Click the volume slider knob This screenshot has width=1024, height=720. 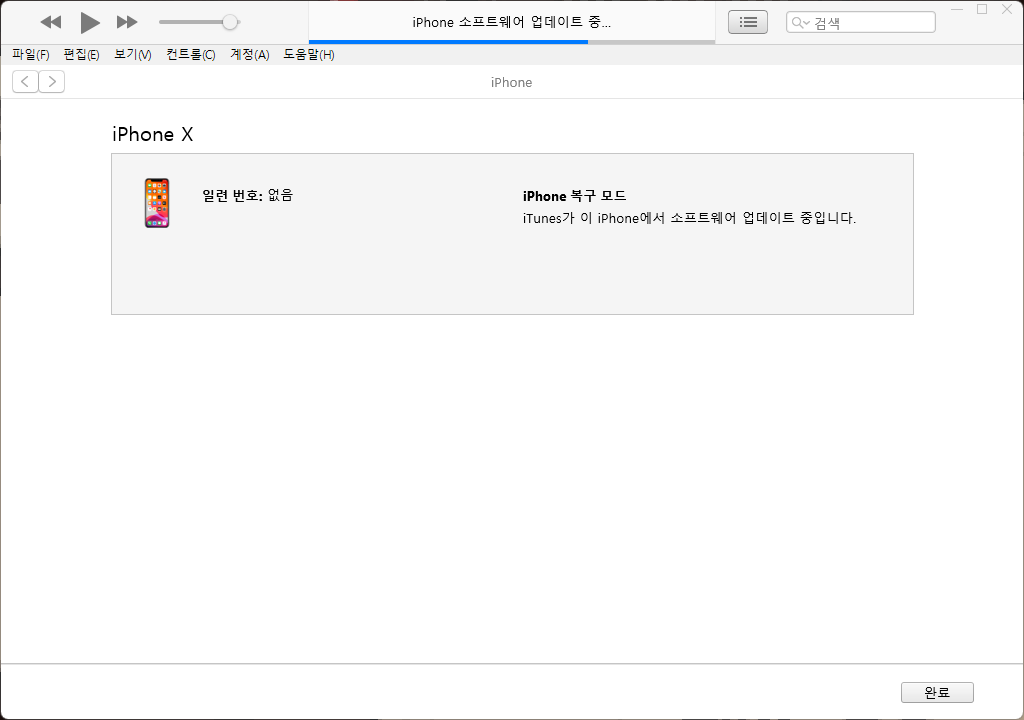tap(230, 22)
